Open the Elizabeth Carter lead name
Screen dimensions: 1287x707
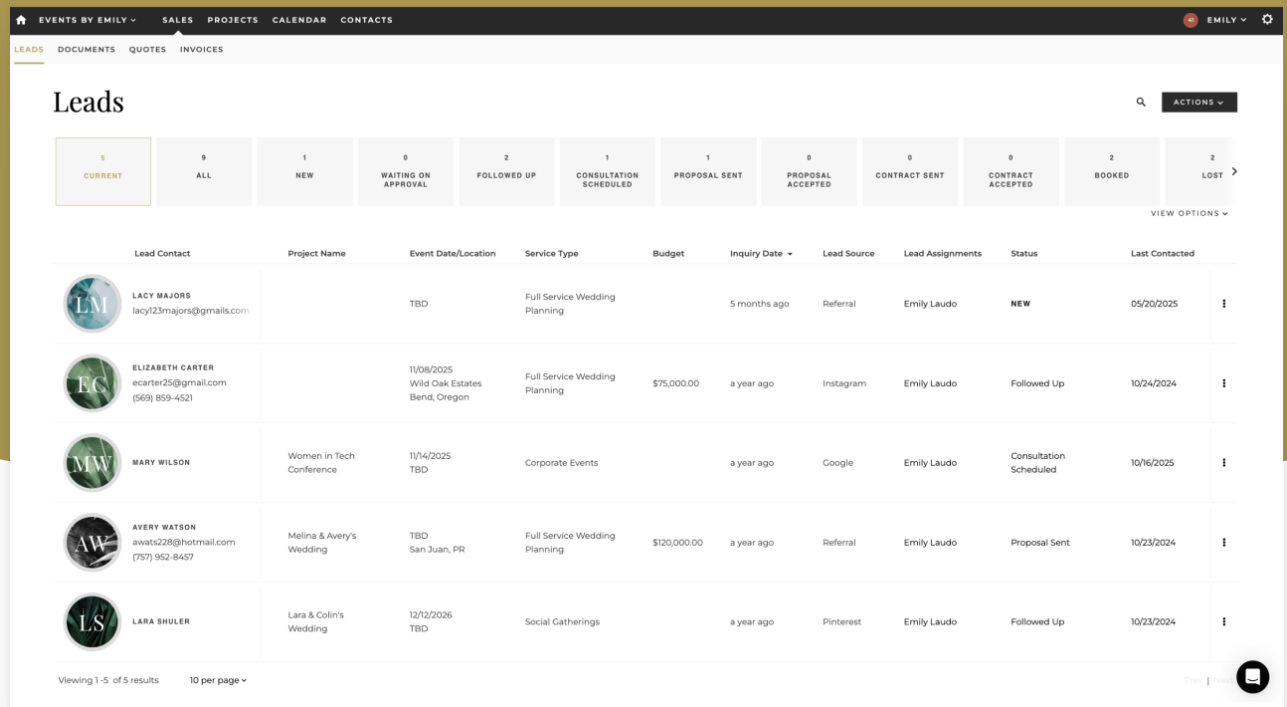click(173, 368)
